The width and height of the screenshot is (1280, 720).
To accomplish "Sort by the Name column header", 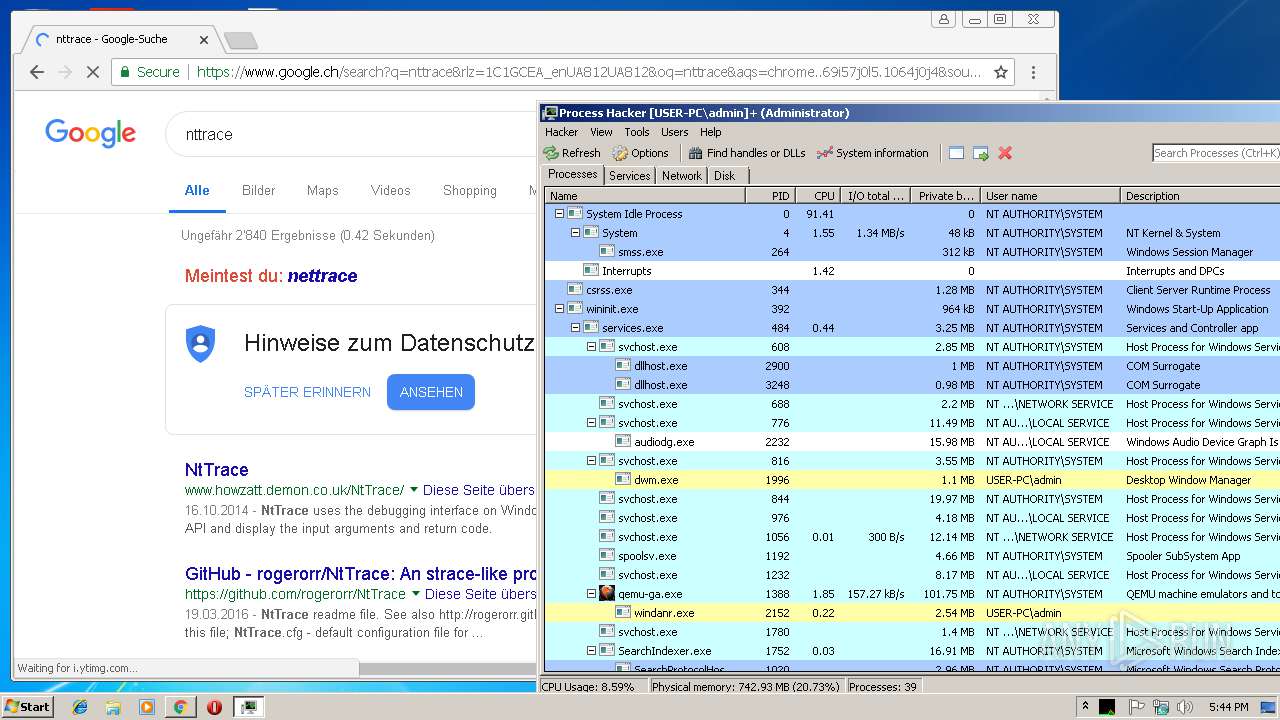I will [645, 196].
